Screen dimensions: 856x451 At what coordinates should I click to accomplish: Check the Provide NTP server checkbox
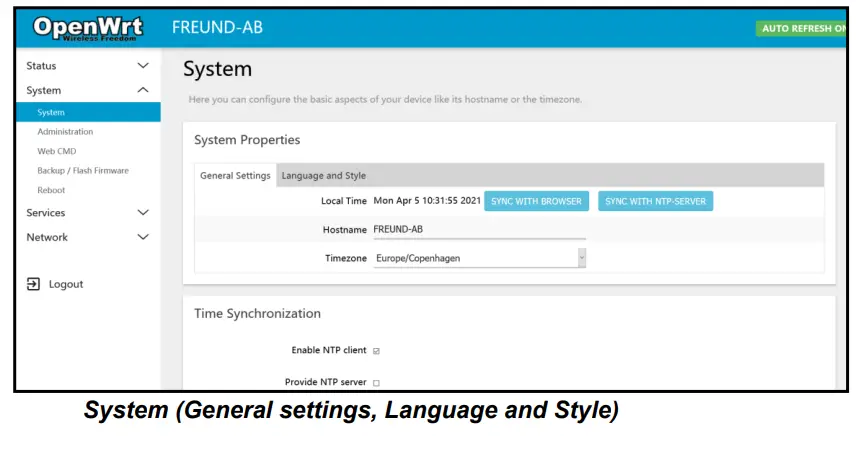pyautogui.click(x=377, y=382)
